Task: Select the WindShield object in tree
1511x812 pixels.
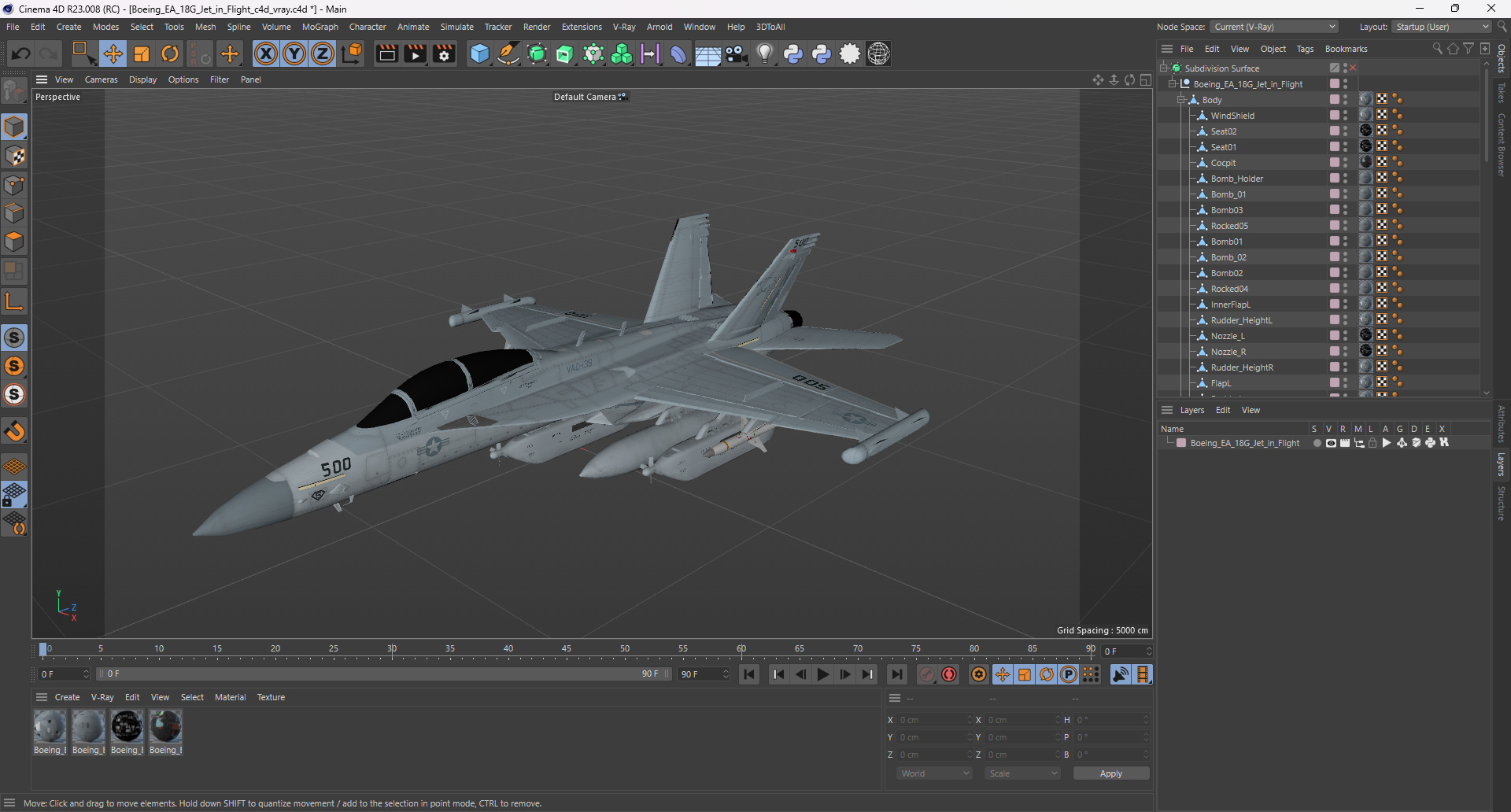Action: click(x=1232, y=116)
